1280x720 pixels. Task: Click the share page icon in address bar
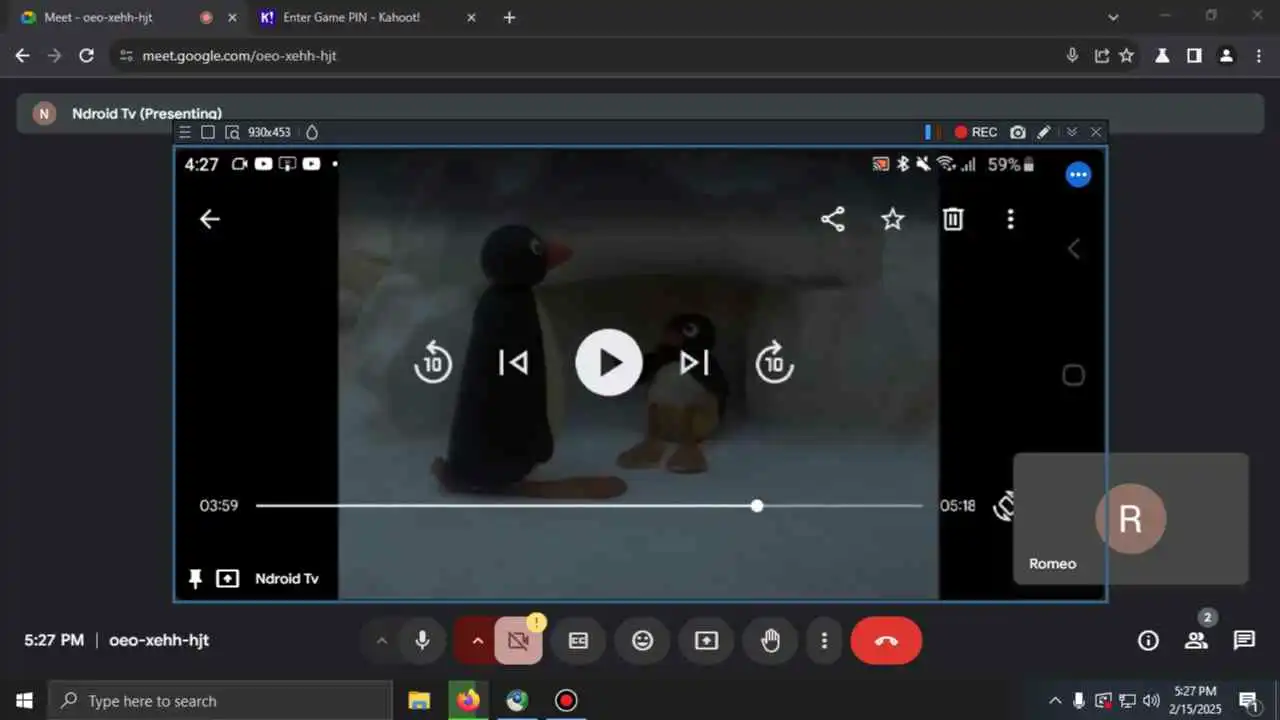tap(1101, 56)
